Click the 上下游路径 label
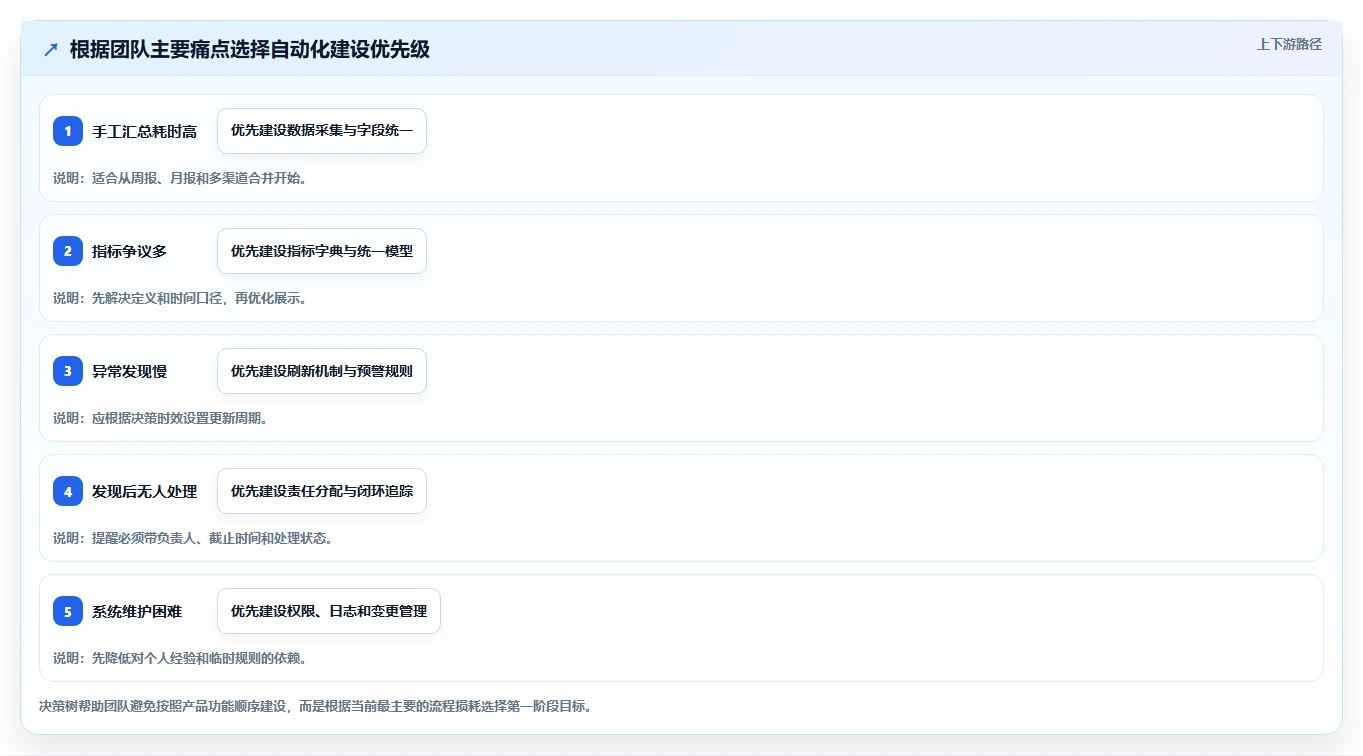Screen dimensions: 1363x756 pos(1289,44)
